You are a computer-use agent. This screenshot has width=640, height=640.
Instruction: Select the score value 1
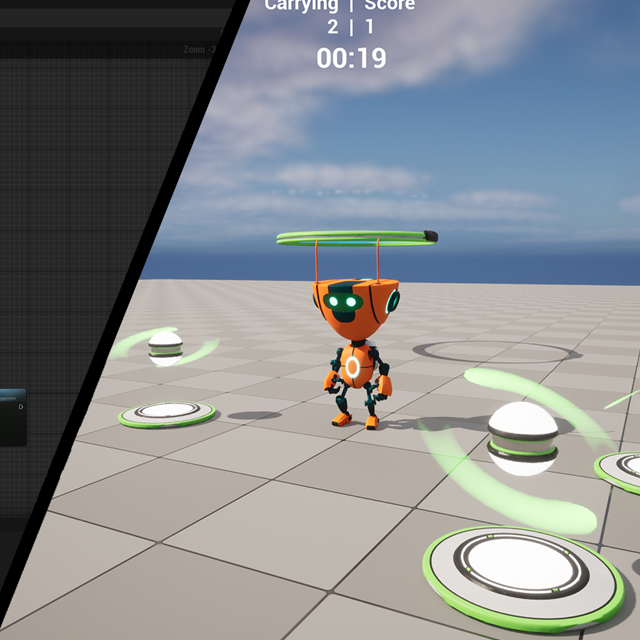pos(369,27)
